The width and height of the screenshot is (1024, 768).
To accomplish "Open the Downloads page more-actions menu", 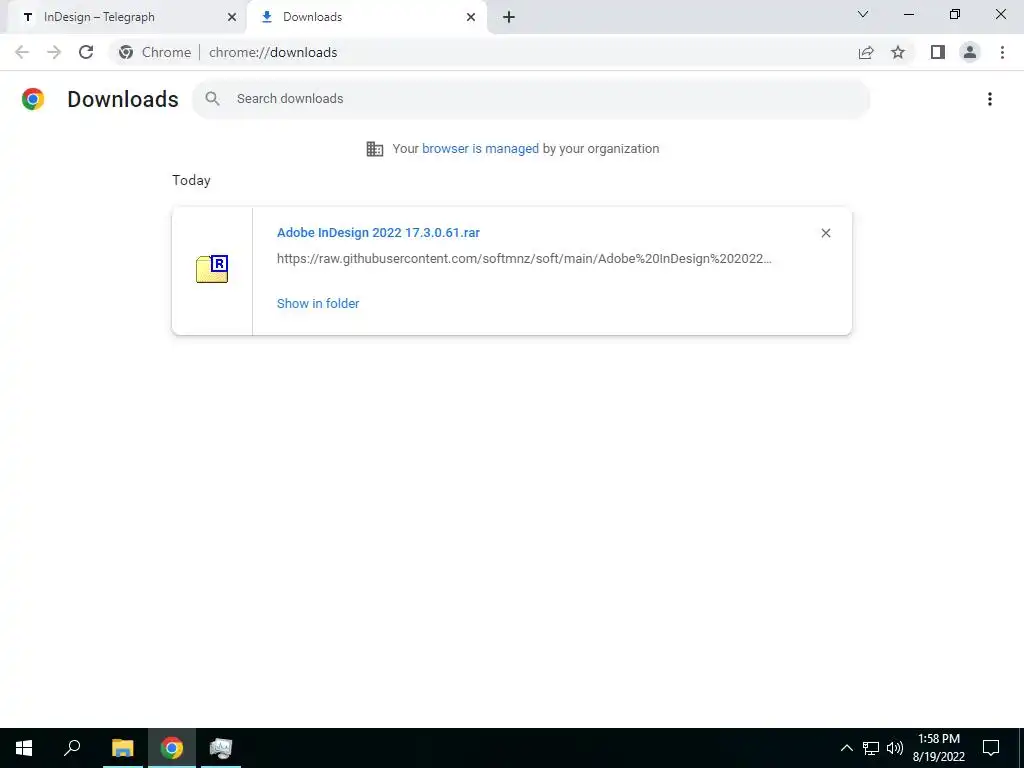I will click(x=989, y=99).
